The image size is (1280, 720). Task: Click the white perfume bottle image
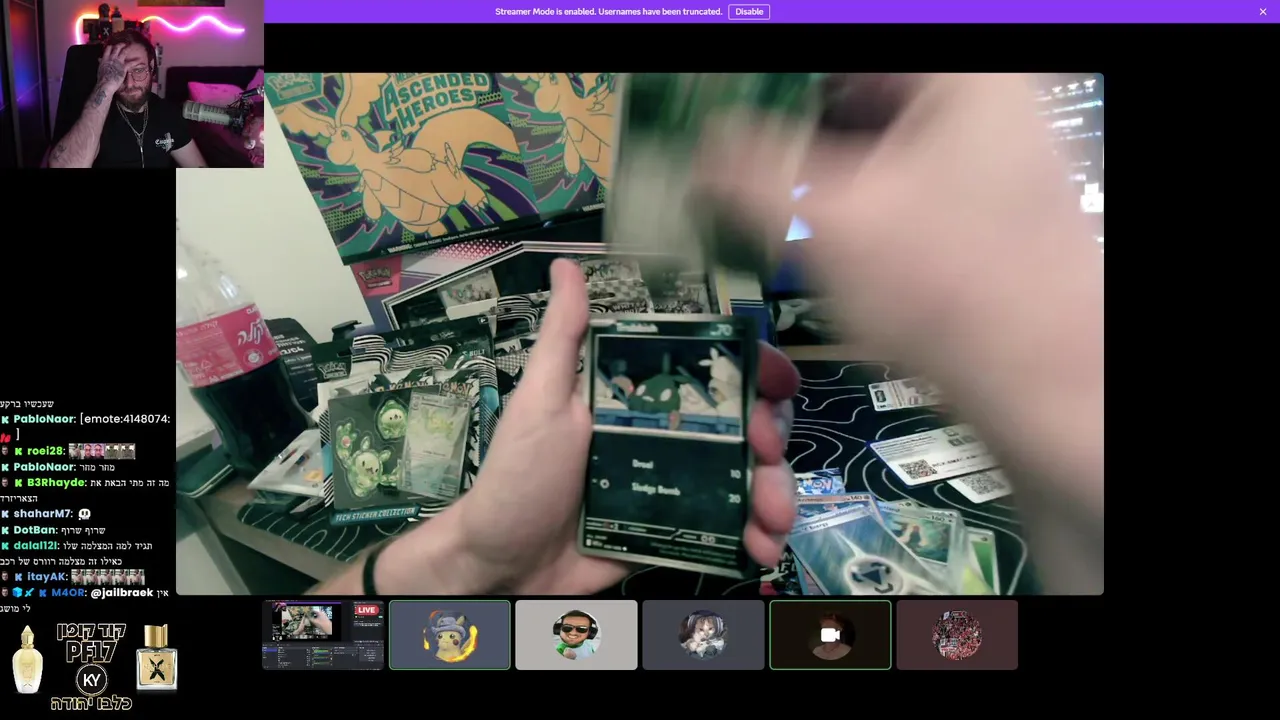[27, 660]
